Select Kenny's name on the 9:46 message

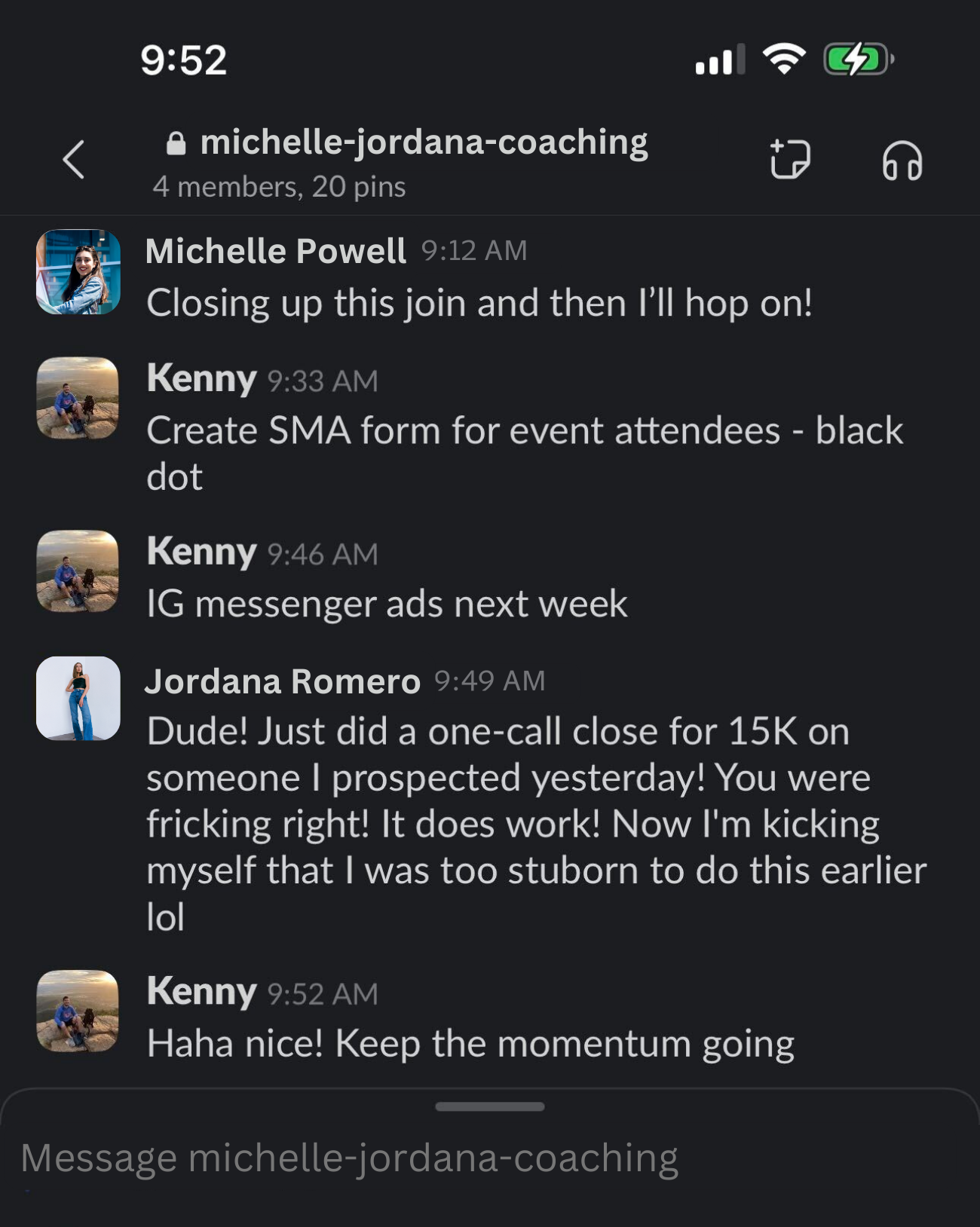pos(199,552)
